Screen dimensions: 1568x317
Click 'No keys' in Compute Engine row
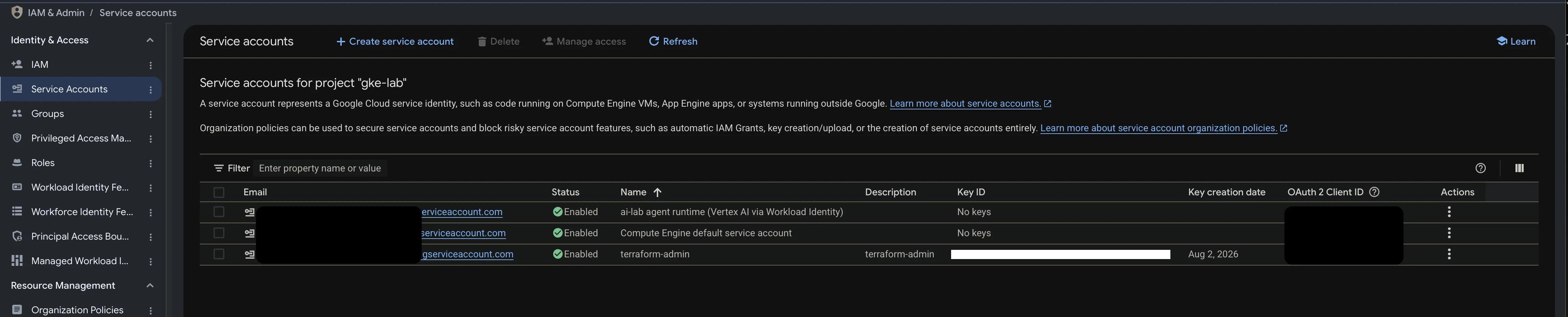click(974, 232)
